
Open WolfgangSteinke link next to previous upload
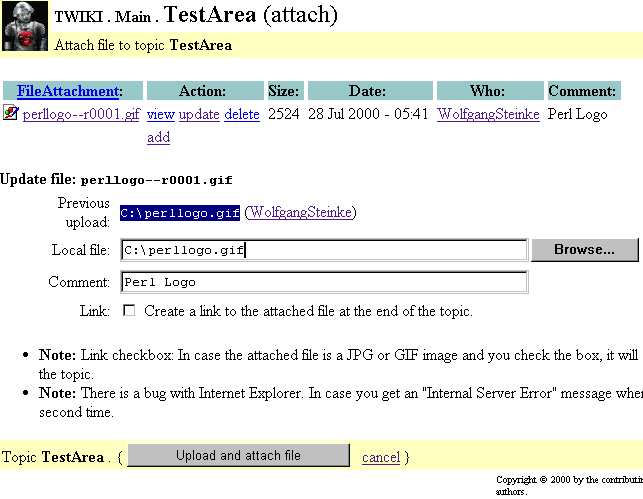click(300, 212)
